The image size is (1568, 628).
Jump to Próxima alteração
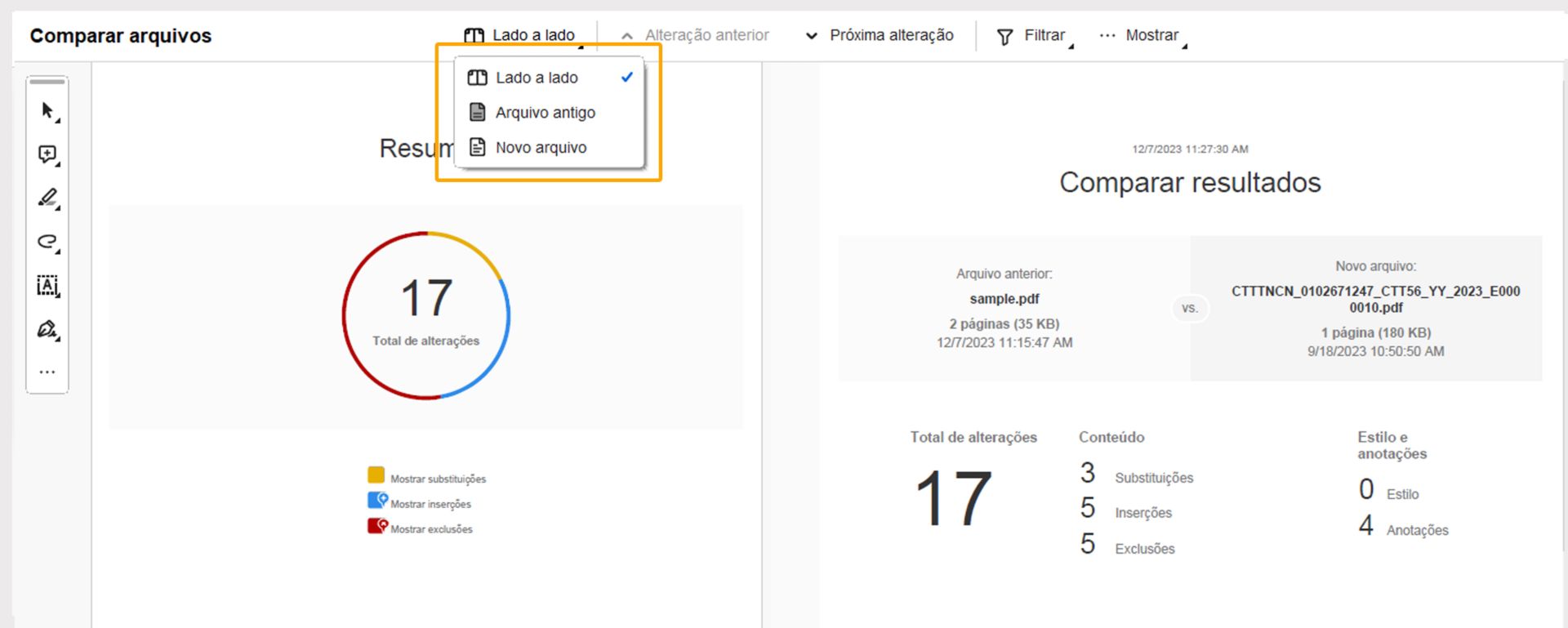point(880,35)
